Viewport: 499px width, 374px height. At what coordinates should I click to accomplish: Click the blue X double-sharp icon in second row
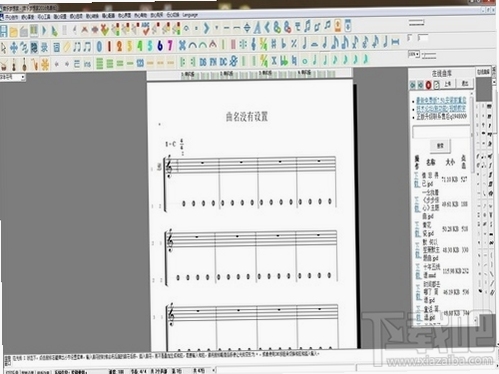pyautogui.click(x=182, y=45)
